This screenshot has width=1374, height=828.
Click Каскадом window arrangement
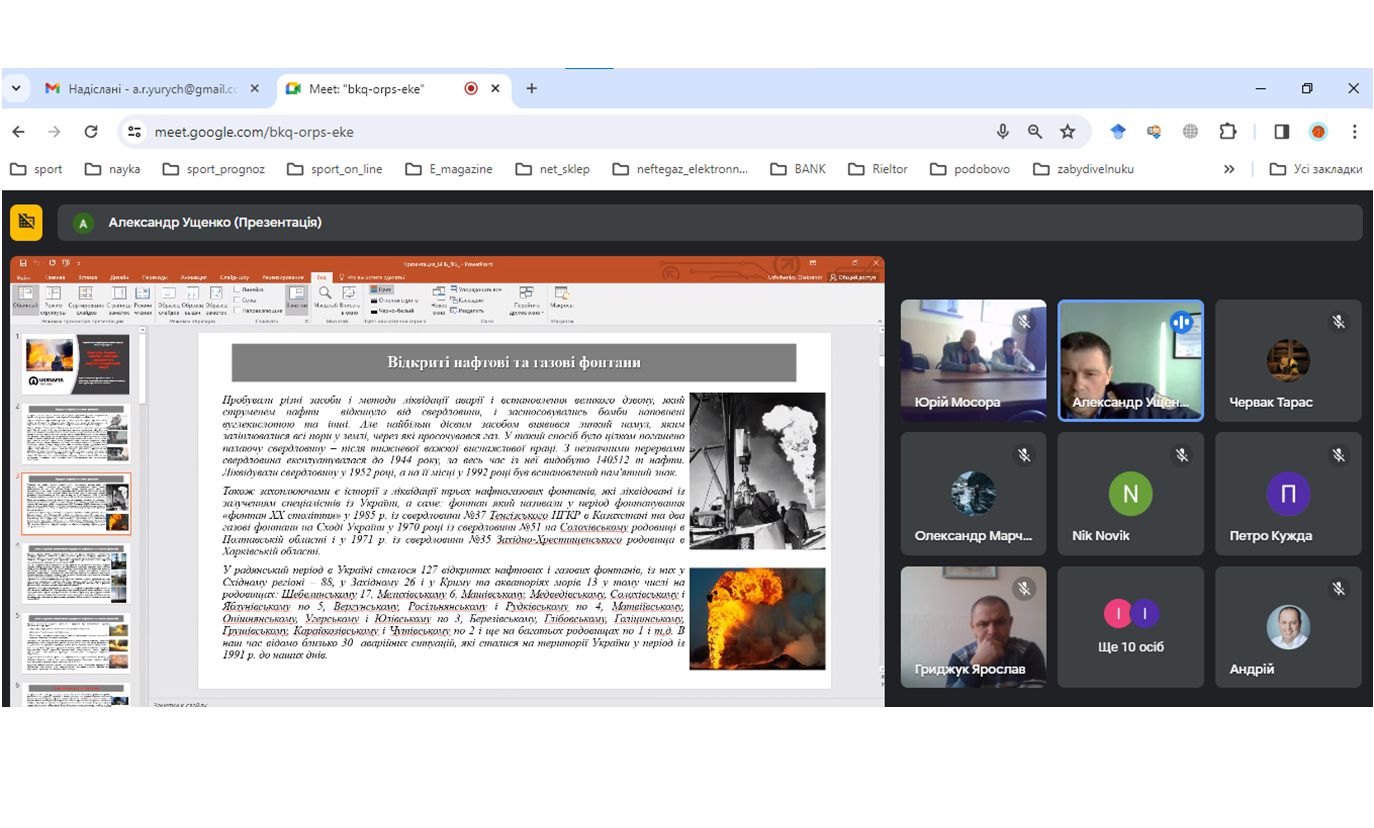point(467,300)
